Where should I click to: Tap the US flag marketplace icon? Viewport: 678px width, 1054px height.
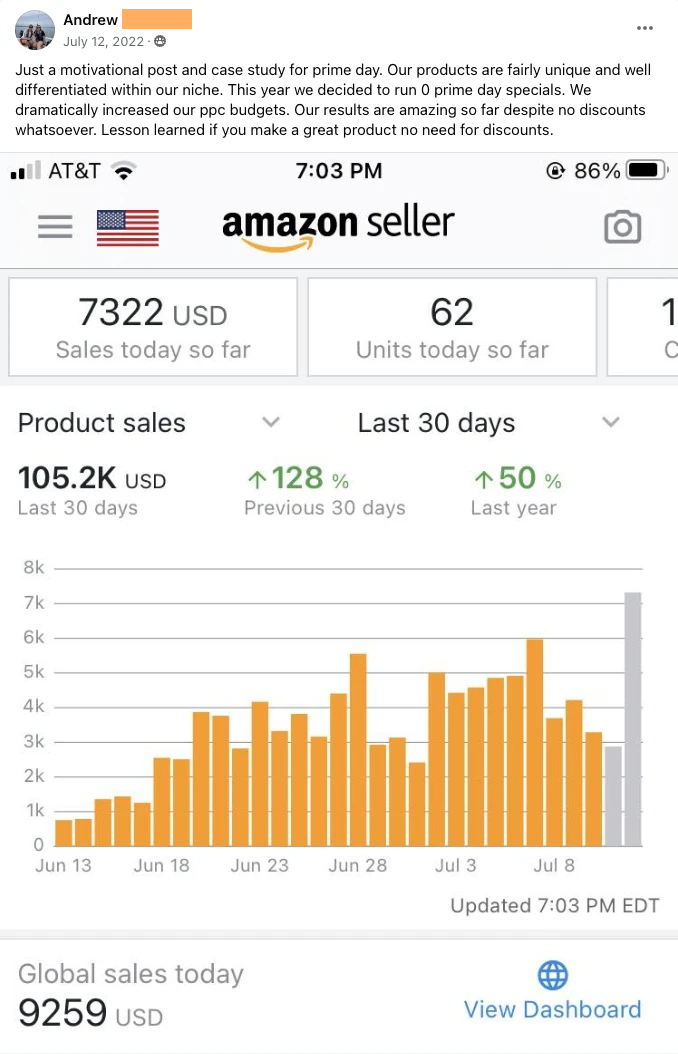click(x=127, y=227)
